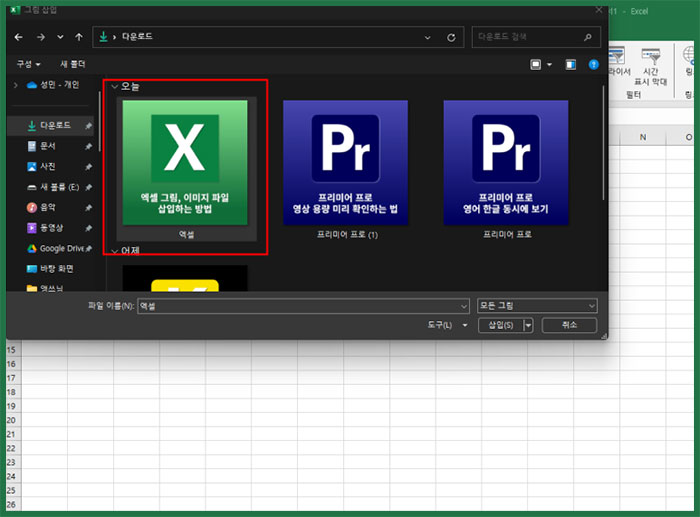Image resolution: width=700 pixels, height=517 pixels.
Task: Collapse the 오늘 group
Action: (115, 87)
